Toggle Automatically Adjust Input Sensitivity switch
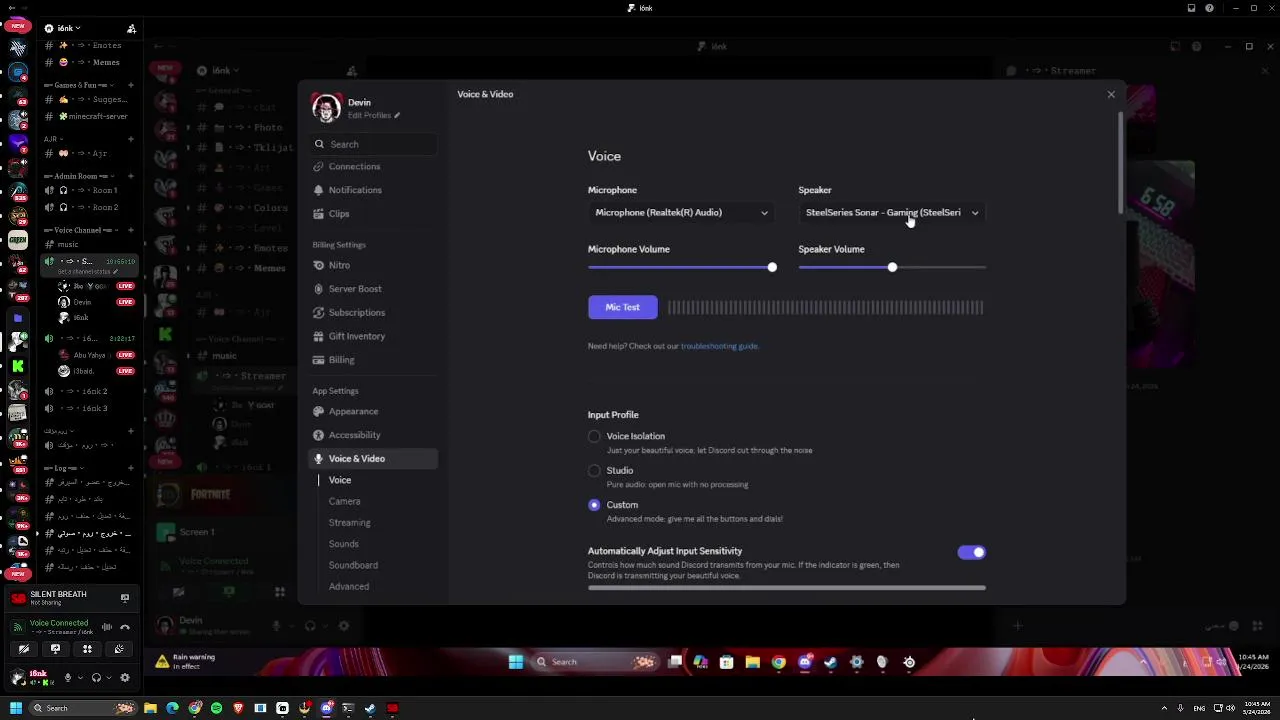 point(971,552)
